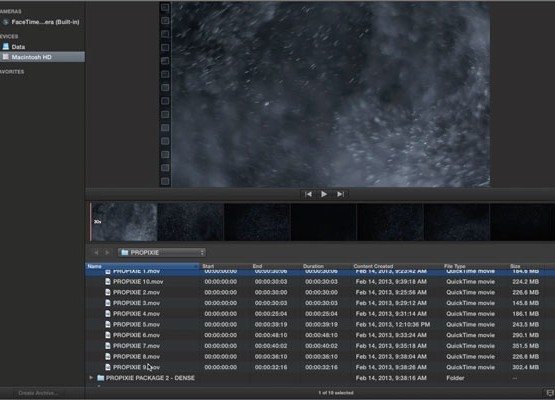Click file icon beside PROPIXIE 8.mov
Screen dimensions: 555x400
108,356
